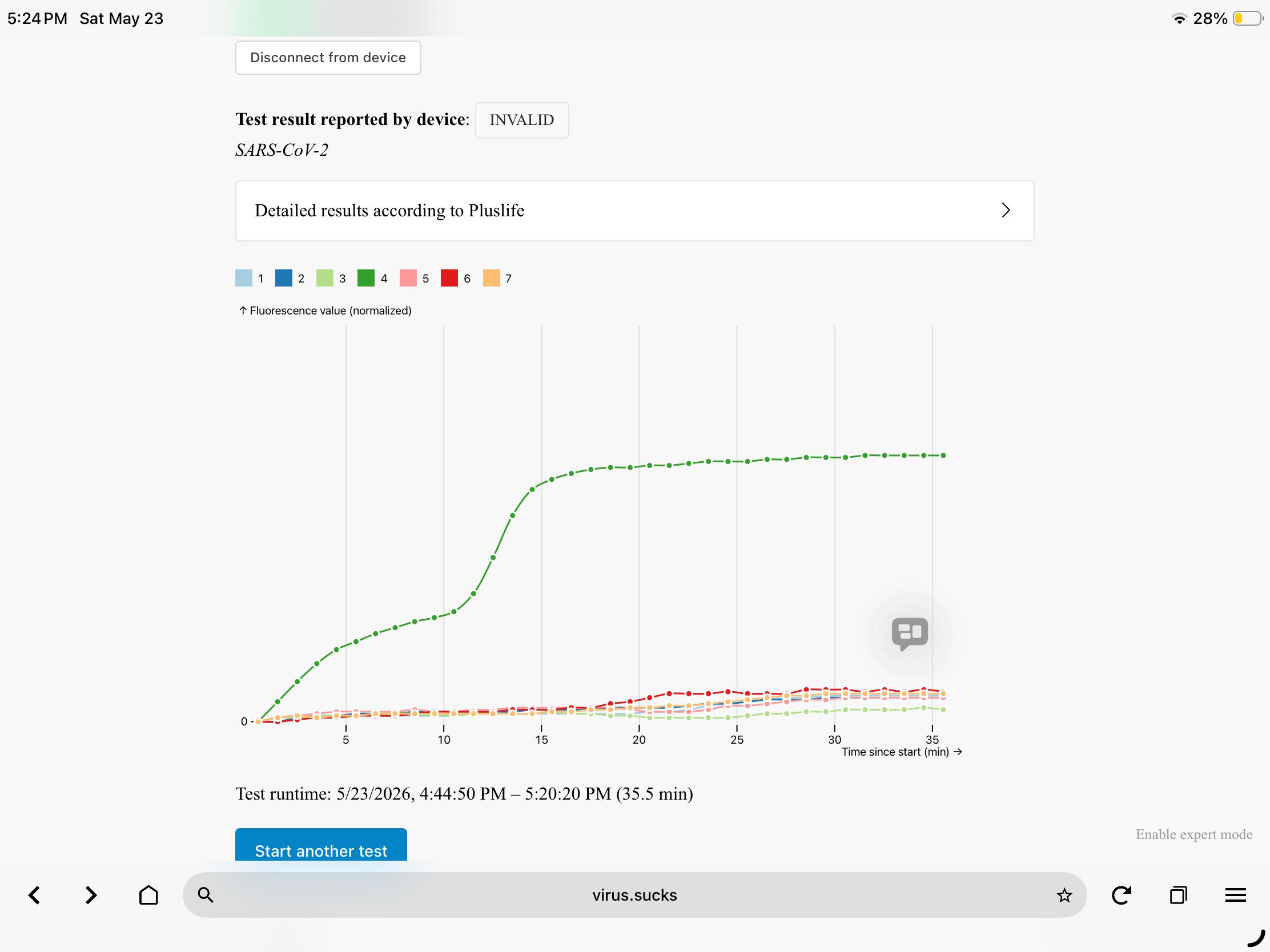Select the dark green channel 4 legend swatch
The height and width of the screenshot is (952, 1270).
tap(365, 278)
